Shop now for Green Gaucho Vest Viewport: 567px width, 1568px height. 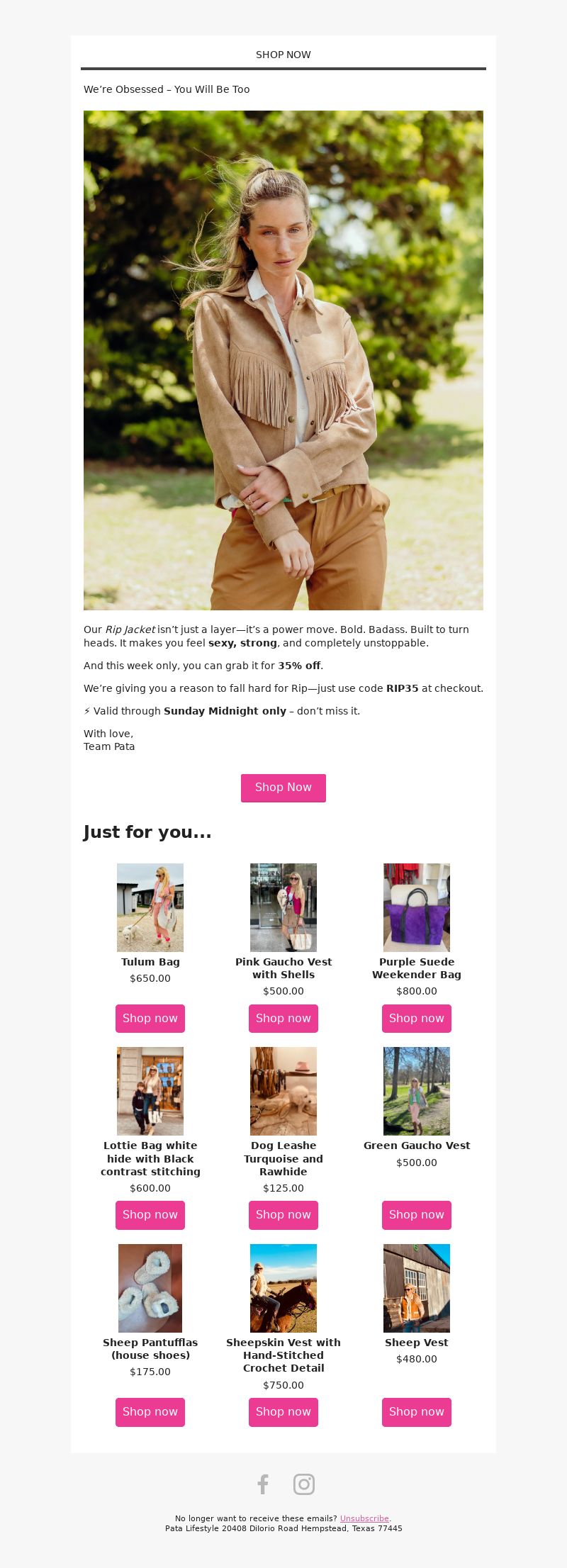[x=417, y=1214]
